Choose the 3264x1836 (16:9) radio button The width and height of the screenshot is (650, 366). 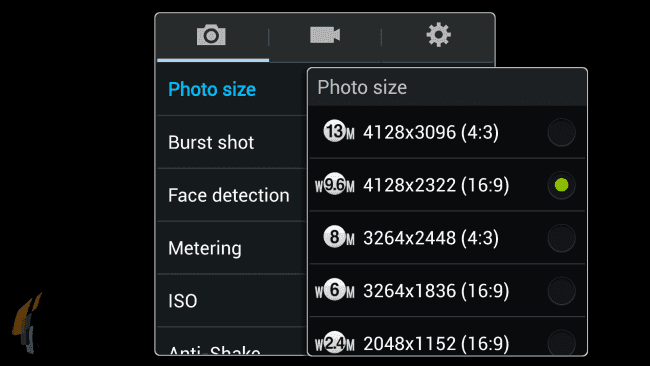pyautogui.click(x=561, y=291)
